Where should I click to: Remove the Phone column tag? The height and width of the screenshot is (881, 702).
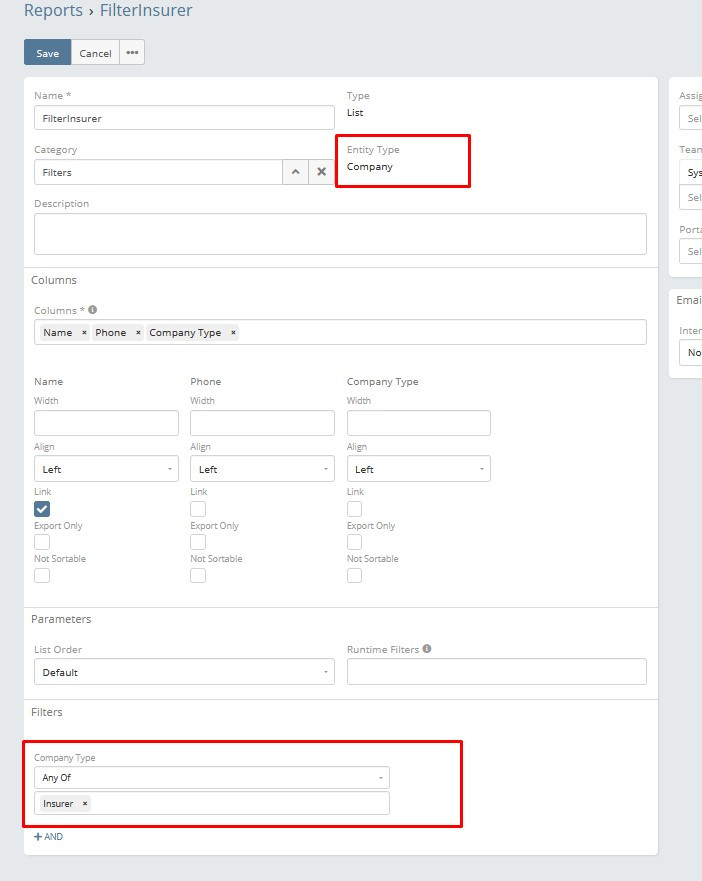(138, 333)
